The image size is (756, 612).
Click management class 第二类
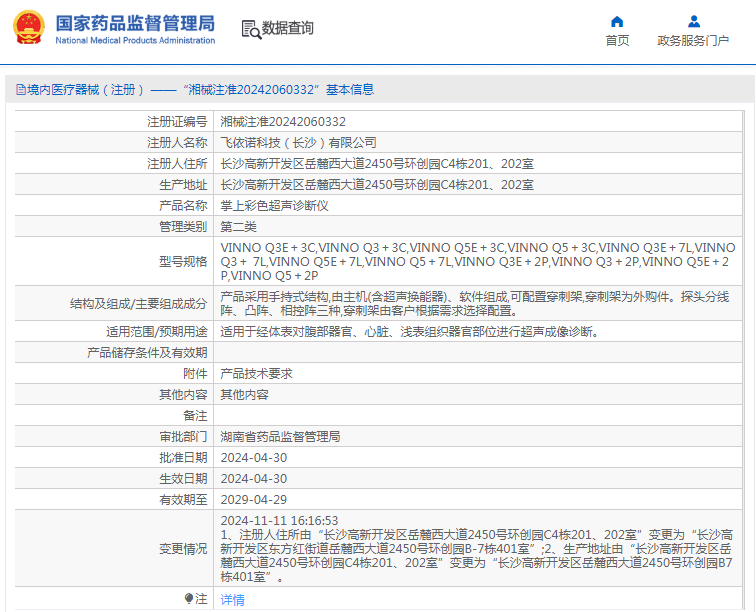[238, 227]
